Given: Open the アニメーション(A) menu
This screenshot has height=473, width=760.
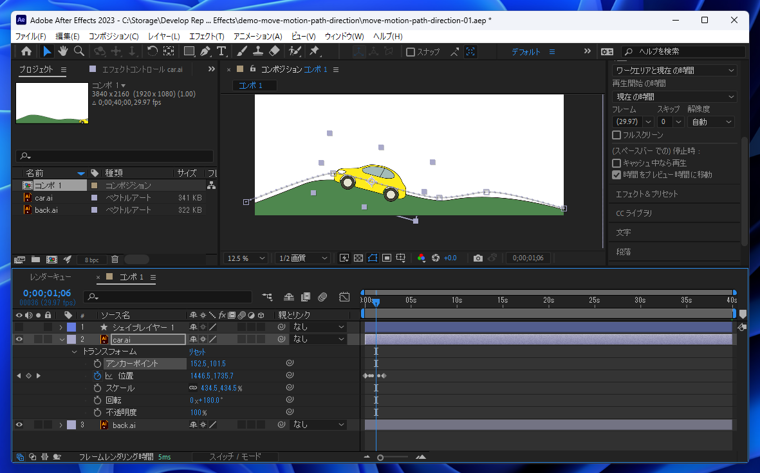Looking at the screenshot, I should pos(257,36).
